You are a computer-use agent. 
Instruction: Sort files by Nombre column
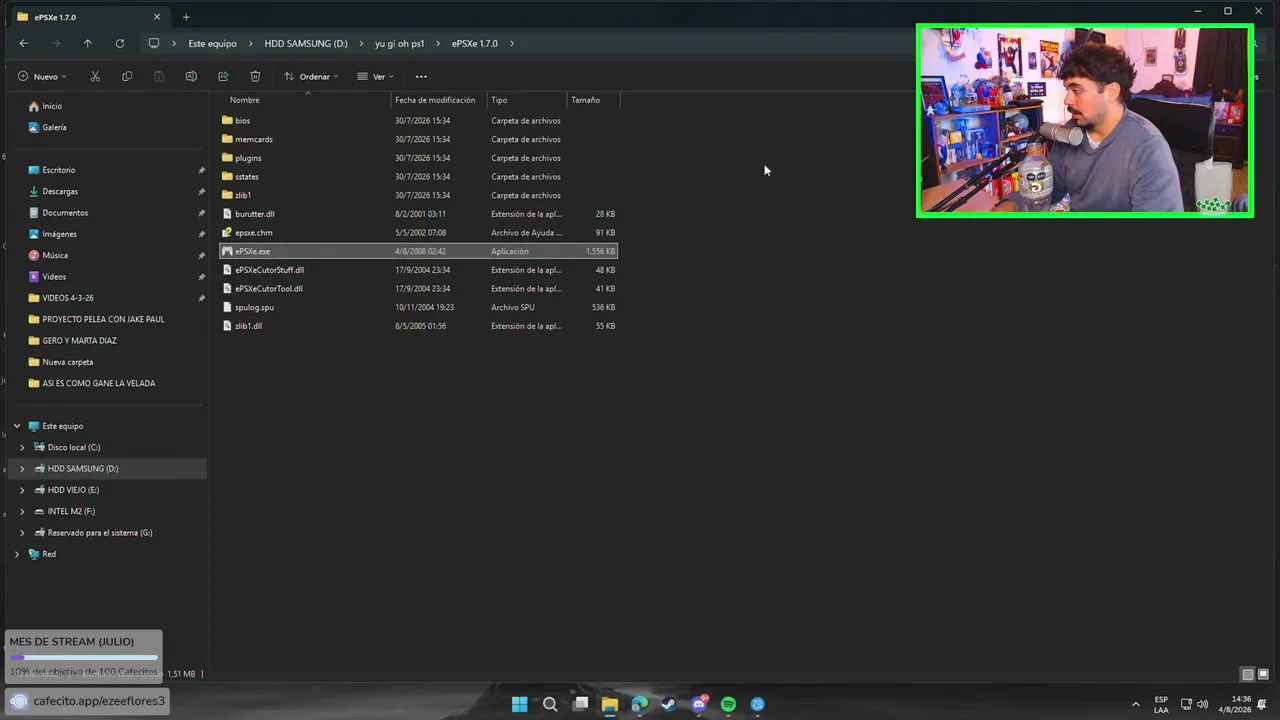tap(244, 100)
